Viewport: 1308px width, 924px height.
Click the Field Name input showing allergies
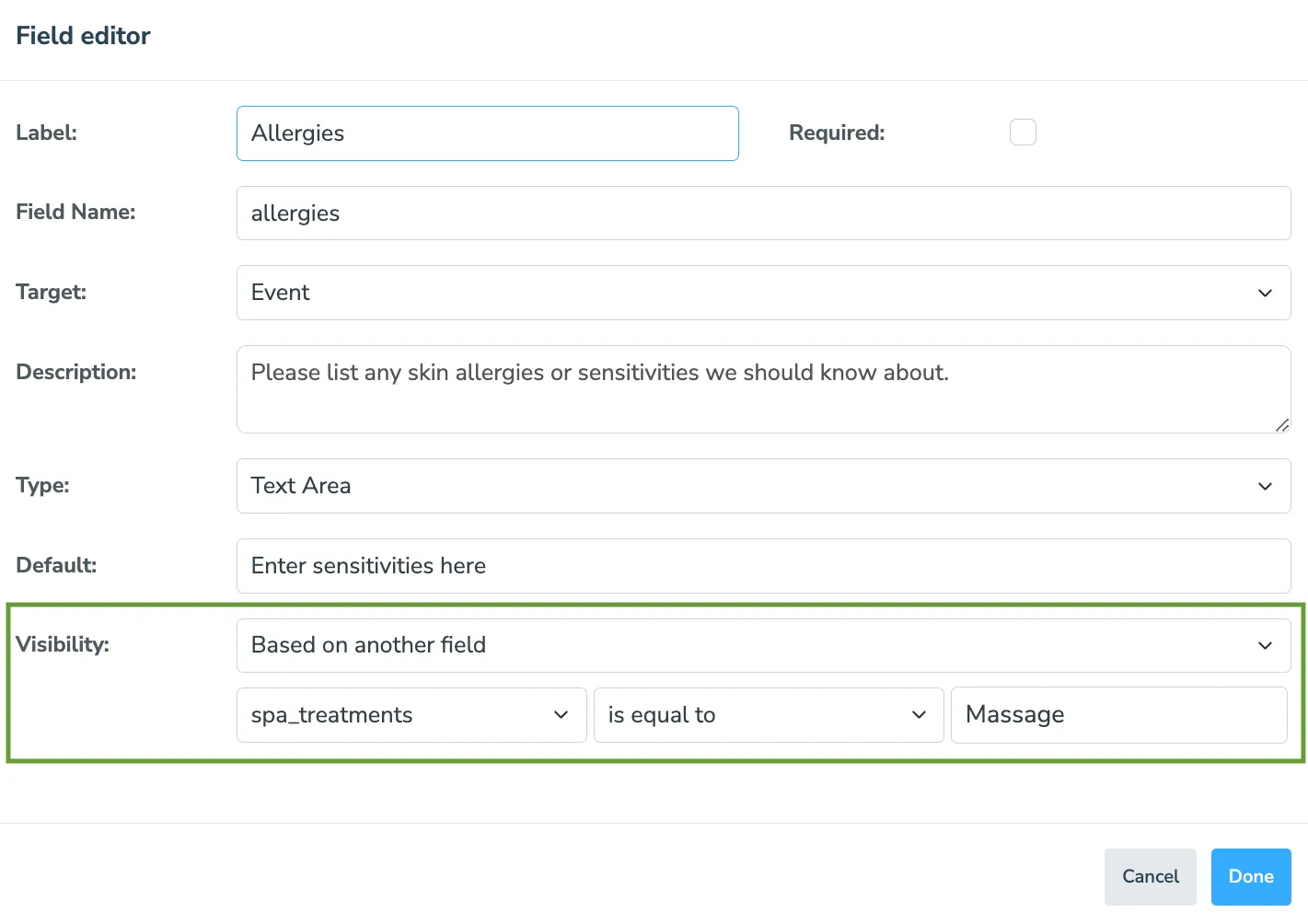click(763, 213)
